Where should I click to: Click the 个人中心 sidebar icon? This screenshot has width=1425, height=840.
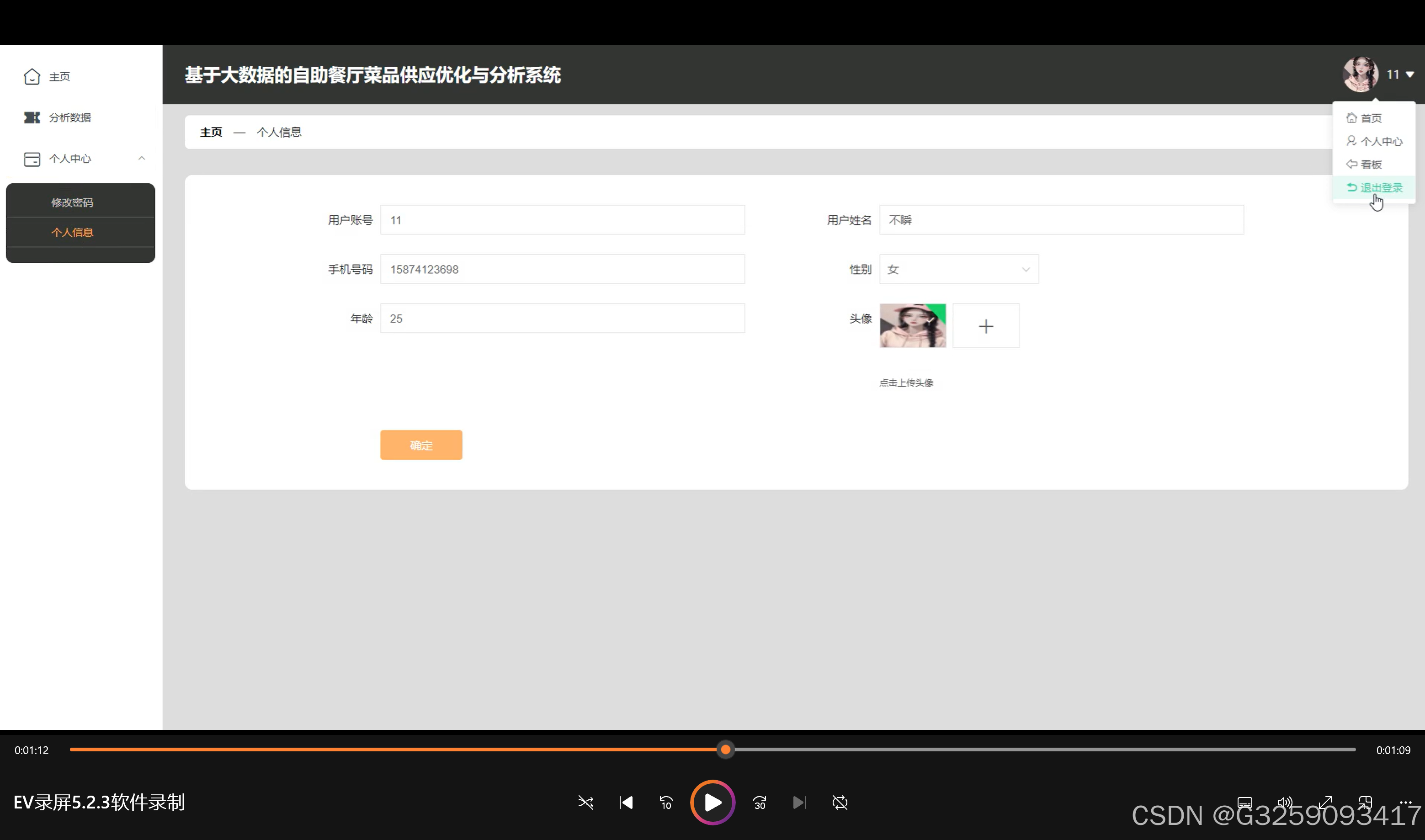[32, 159]
